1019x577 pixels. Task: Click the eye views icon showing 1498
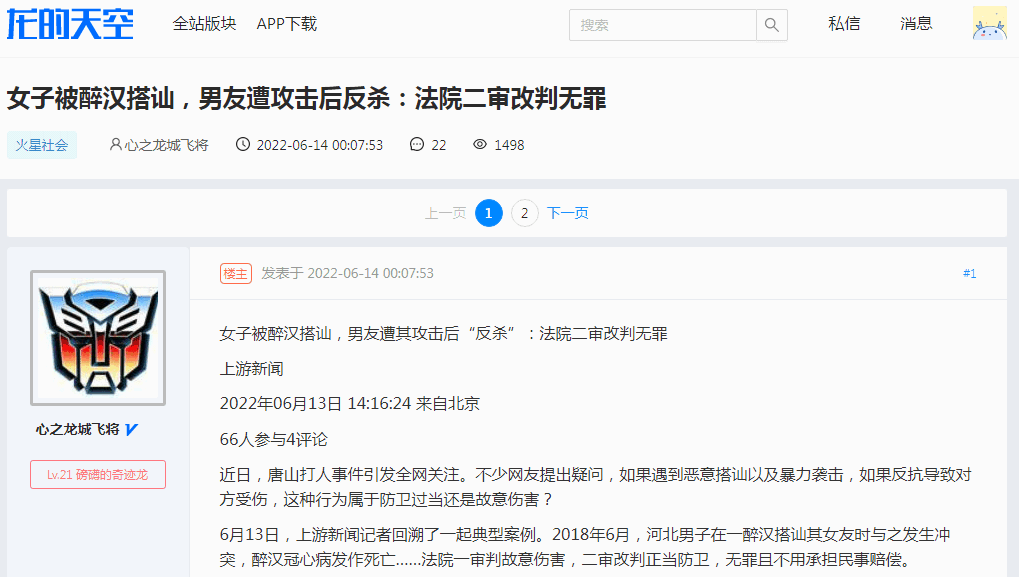(x=480, y=144)
